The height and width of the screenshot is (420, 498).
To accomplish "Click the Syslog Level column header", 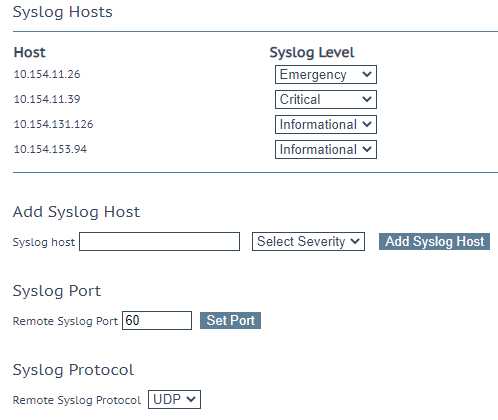I will click(x=312, y=52).
